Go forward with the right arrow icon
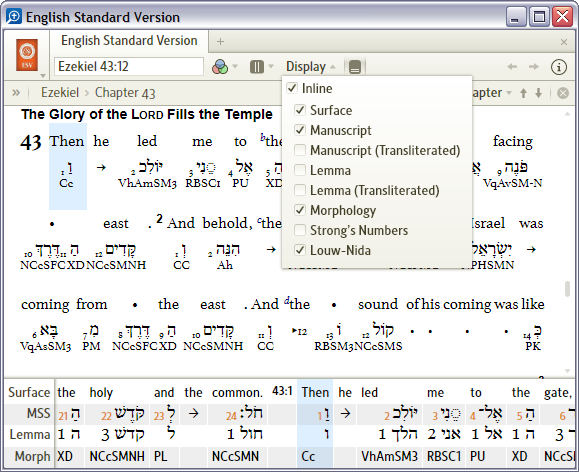The width and height of the screenshot is (579, 472). click(x=534, y=67)
